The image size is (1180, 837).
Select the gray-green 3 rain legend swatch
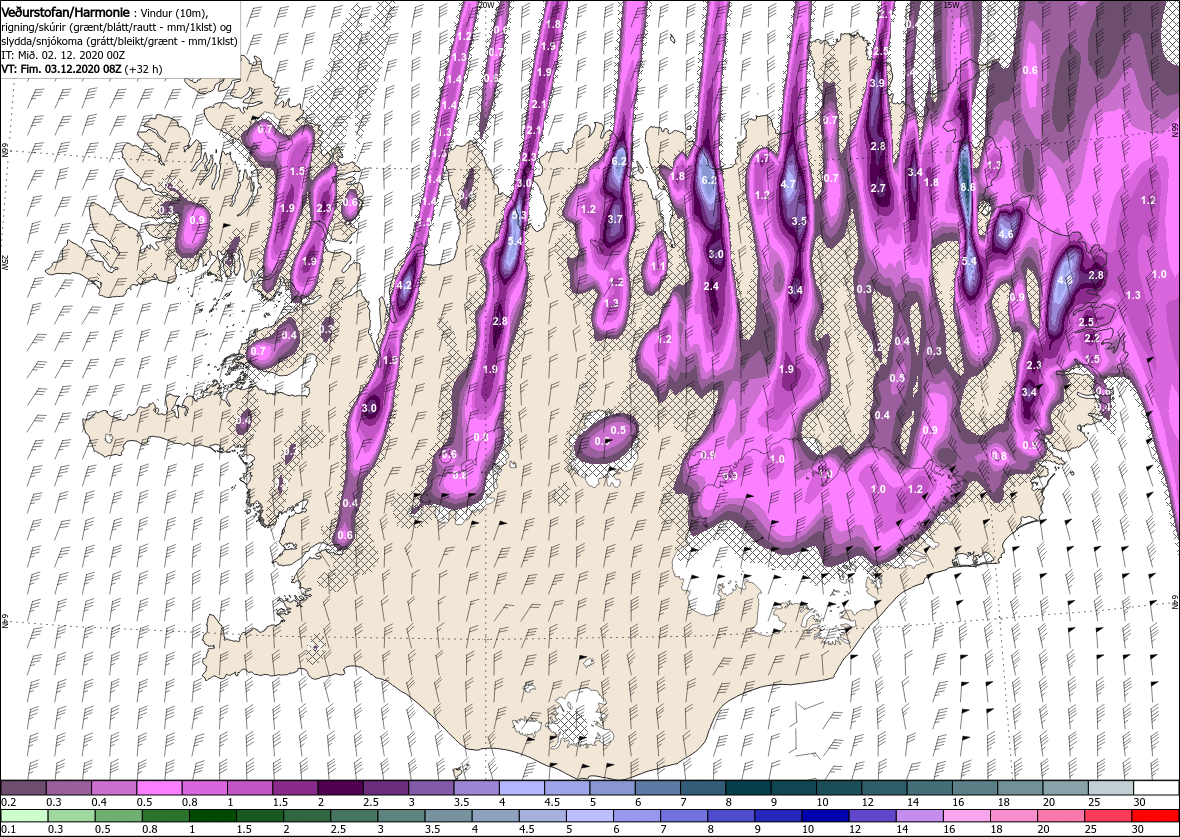tap(401, 816)
